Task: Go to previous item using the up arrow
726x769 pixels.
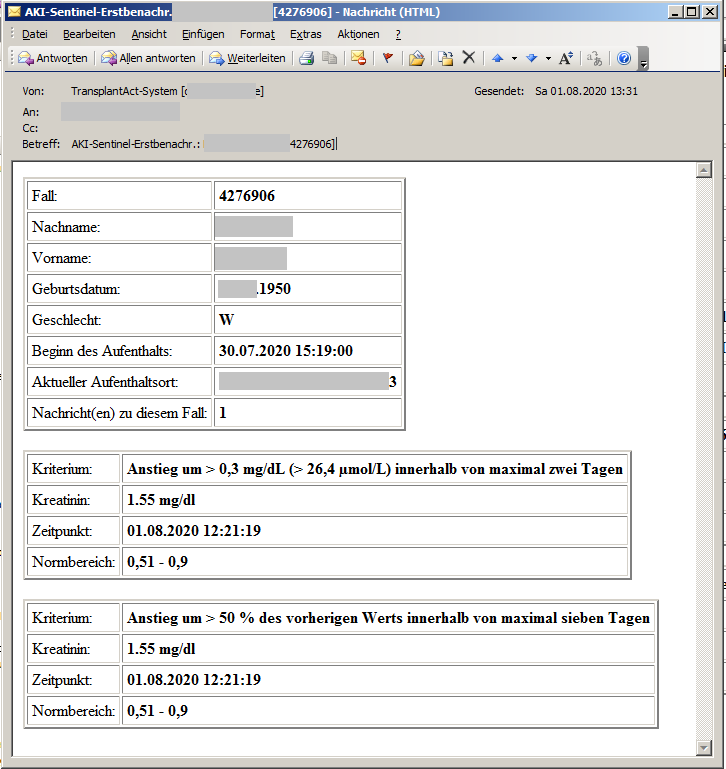Action: 498,58
